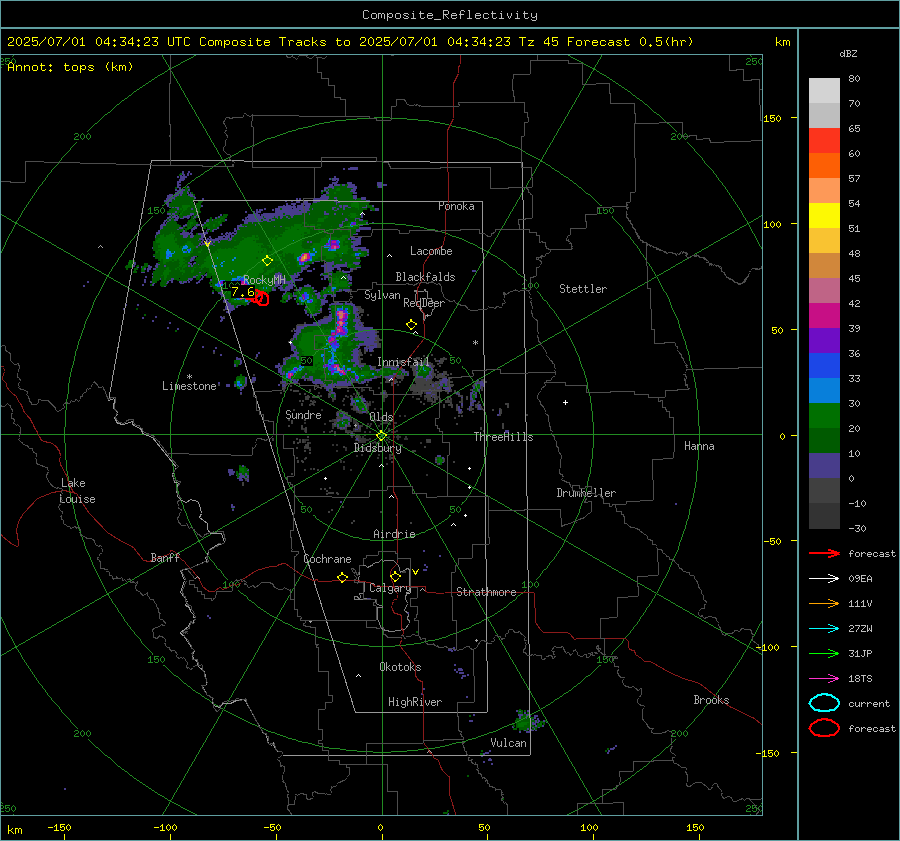
Task: Click the yellow diamond marker below Cochrane
Action: click(x=342, y=577)
